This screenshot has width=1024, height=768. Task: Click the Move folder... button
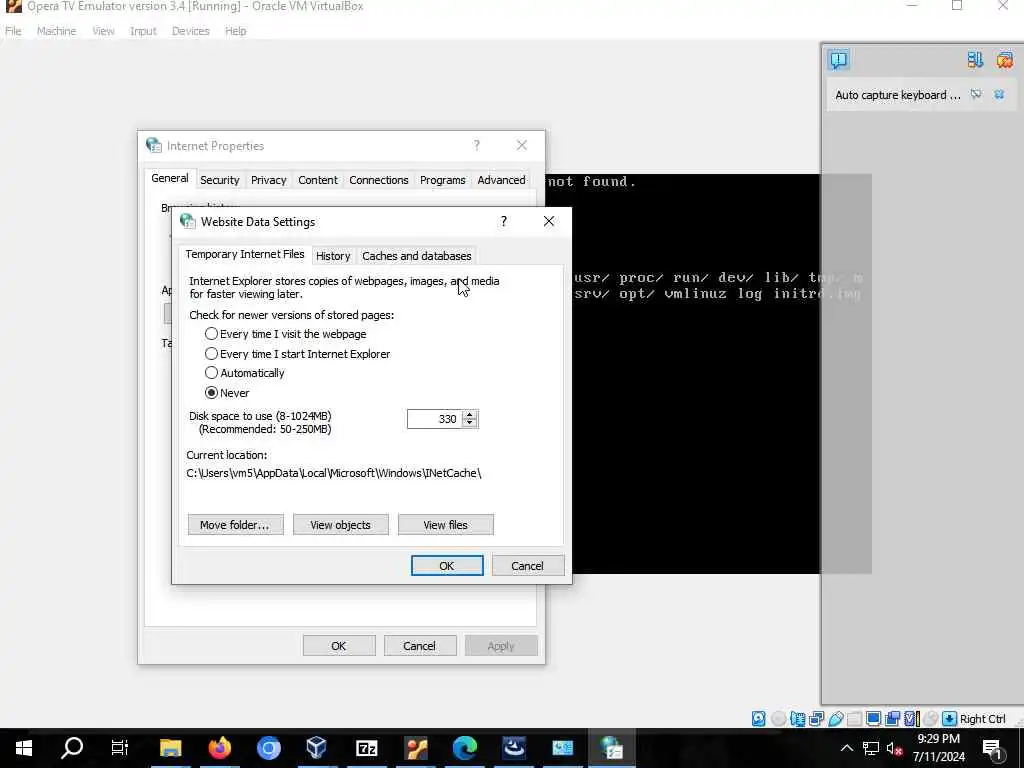pyautogui.click(x=236, y=524)
